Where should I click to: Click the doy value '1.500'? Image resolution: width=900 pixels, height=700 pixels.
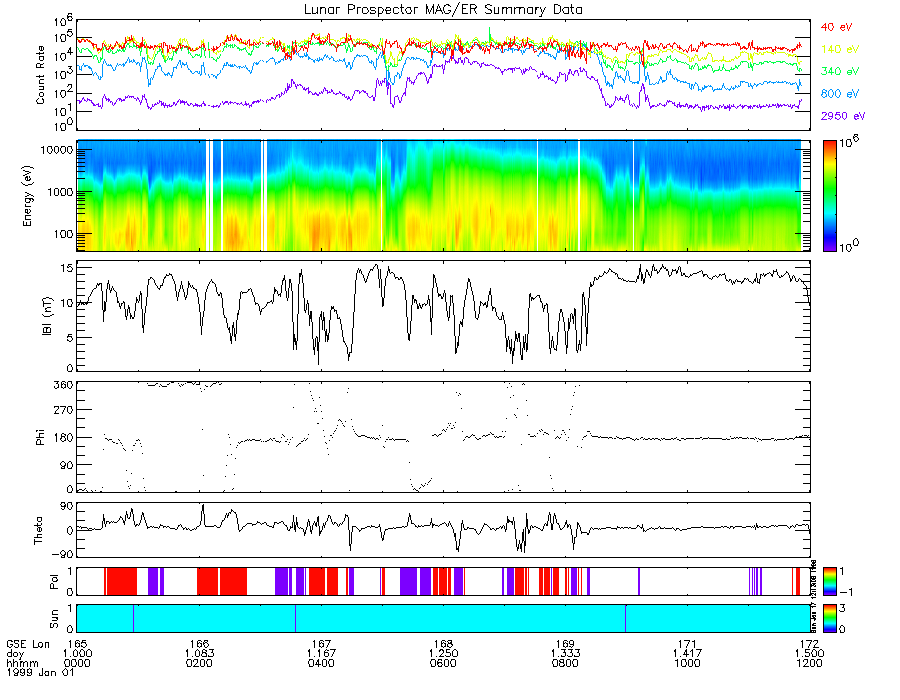pyautogui.click(x=809, y=654)
